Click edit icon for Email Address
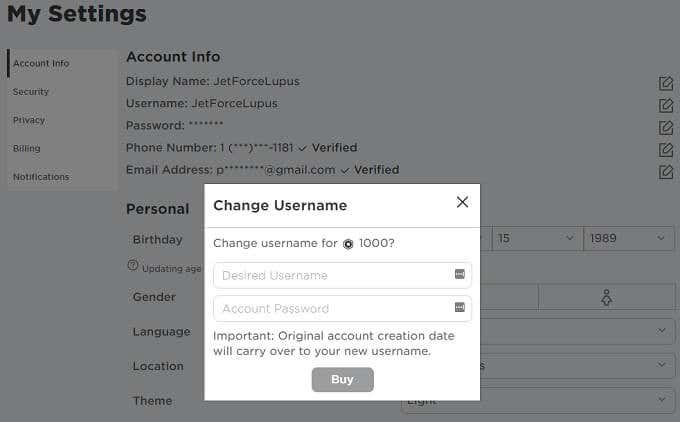The height and width of the screenshot is (422, 680). (x=665, y=171)
